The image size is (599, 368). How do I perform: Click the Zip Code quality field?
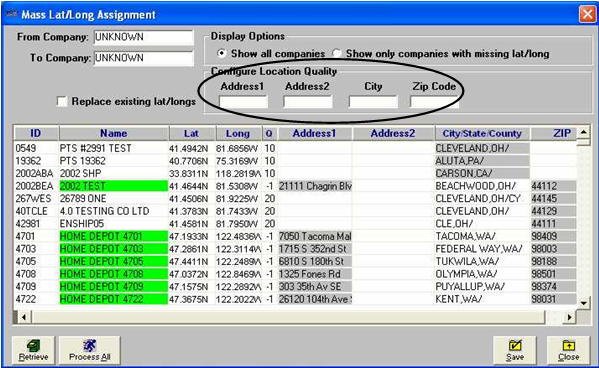(434, 102)
